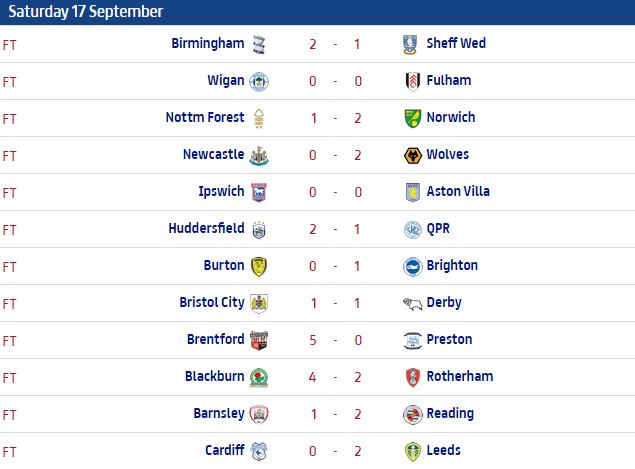Click the Leeds club crest
Screen dimensions: 635x469
tap(408, 451)
